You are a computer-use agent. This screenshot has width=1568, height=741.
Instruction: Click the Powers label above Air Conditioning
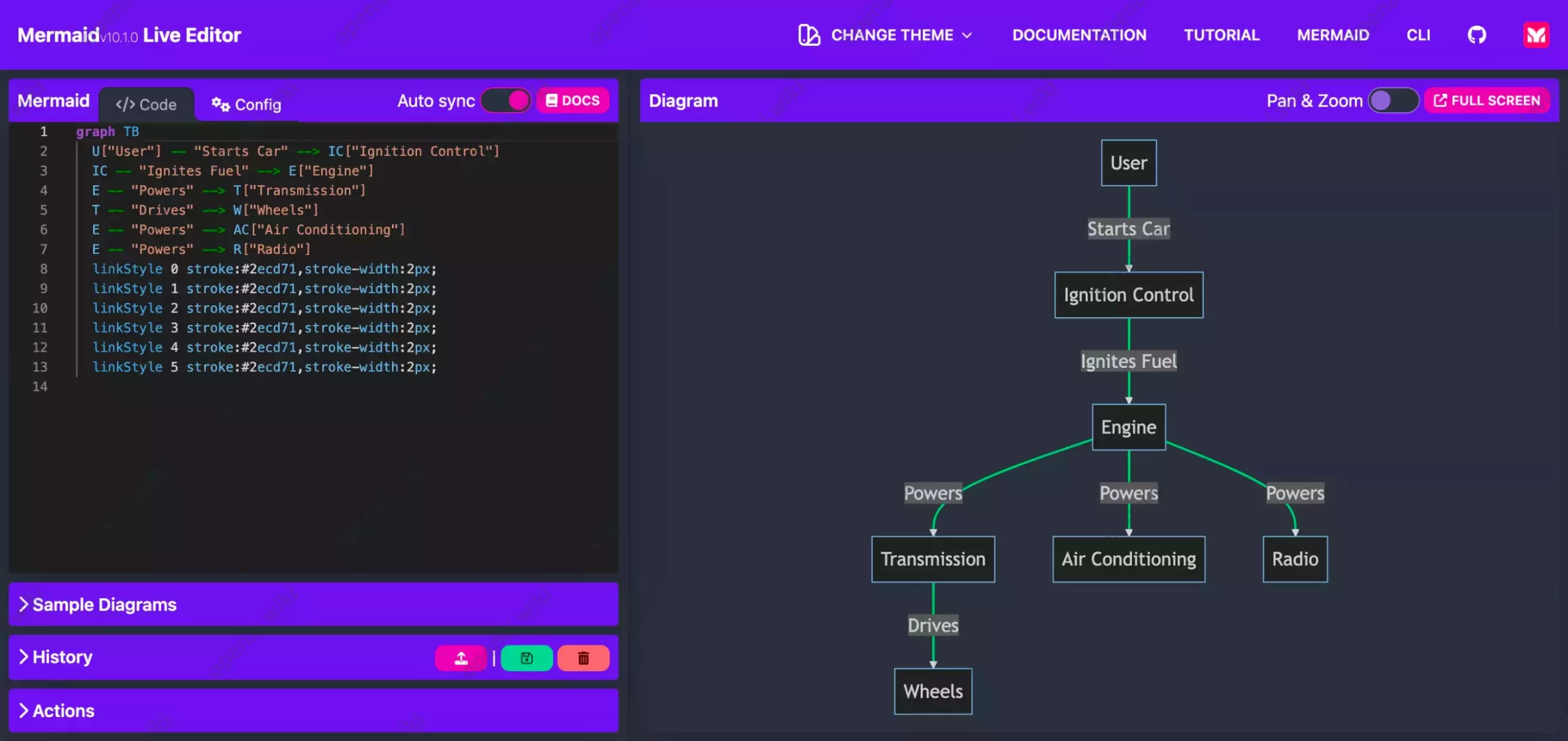click(1128, 493)
